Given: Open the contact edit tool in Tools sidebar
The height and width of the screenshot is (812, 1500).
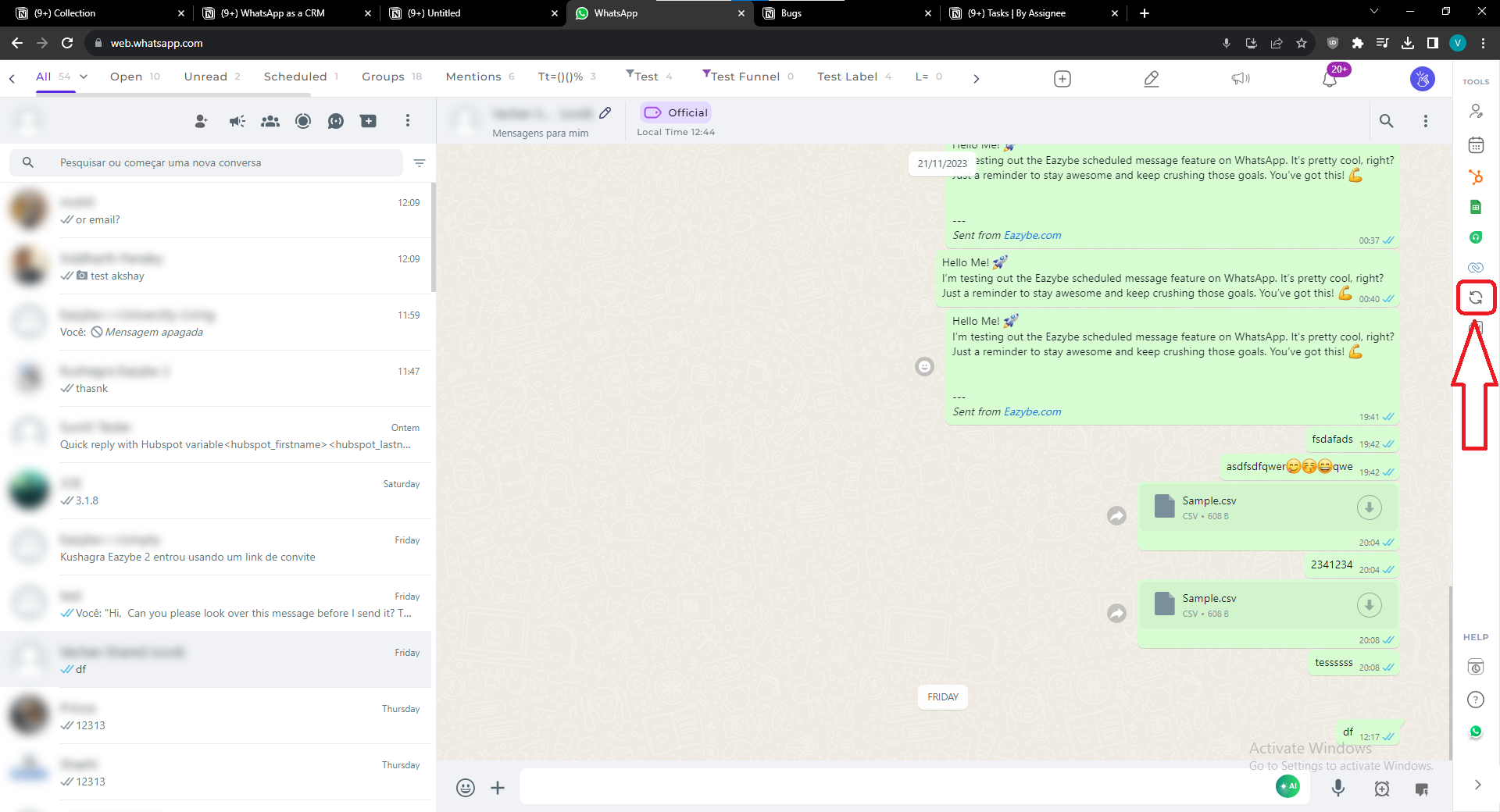Looking at the screenshot, I should pos(1475,112).
